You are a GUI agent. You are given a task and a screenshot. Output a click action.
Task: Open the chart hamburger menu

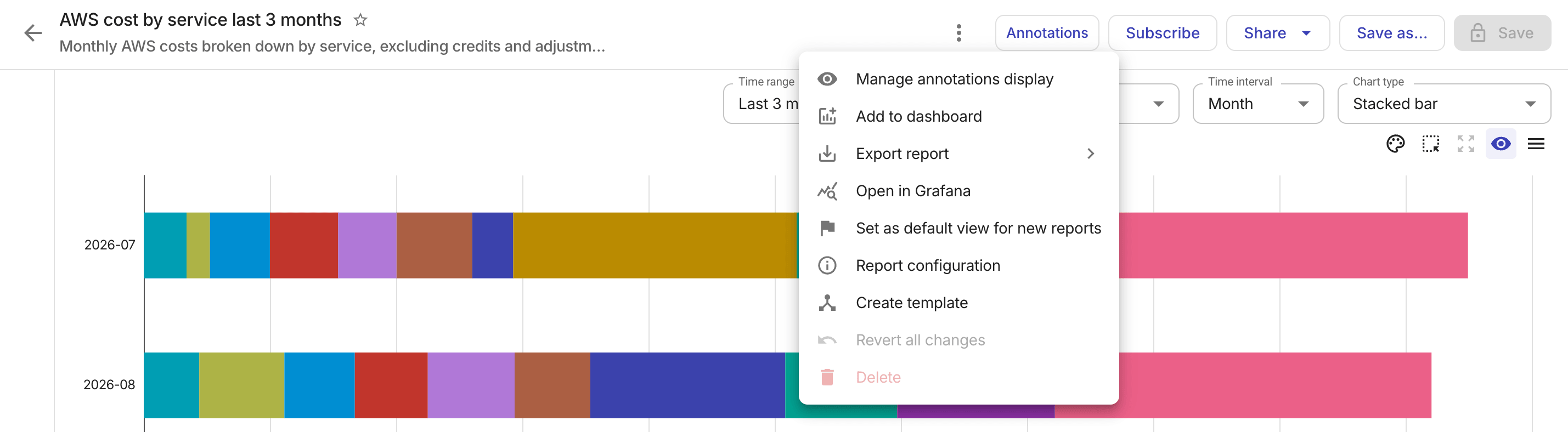(1536, 144)
